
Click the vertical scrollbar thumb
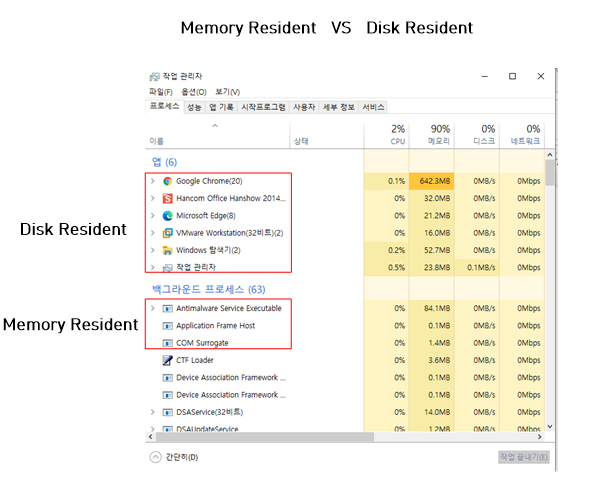point(550,173)
